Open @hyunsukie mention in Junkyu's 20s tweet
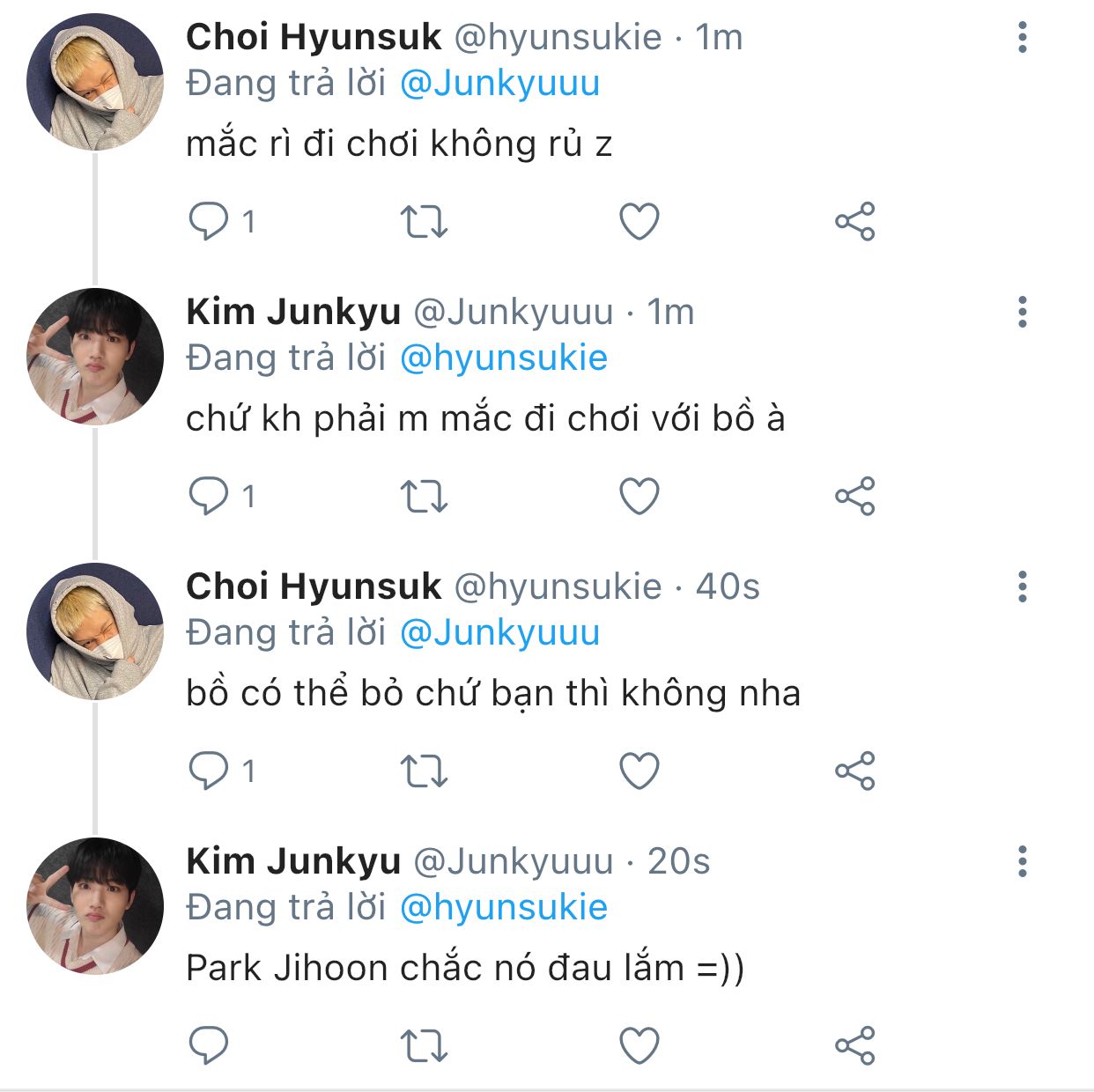 pyautogui.click(x=503, y=908)
